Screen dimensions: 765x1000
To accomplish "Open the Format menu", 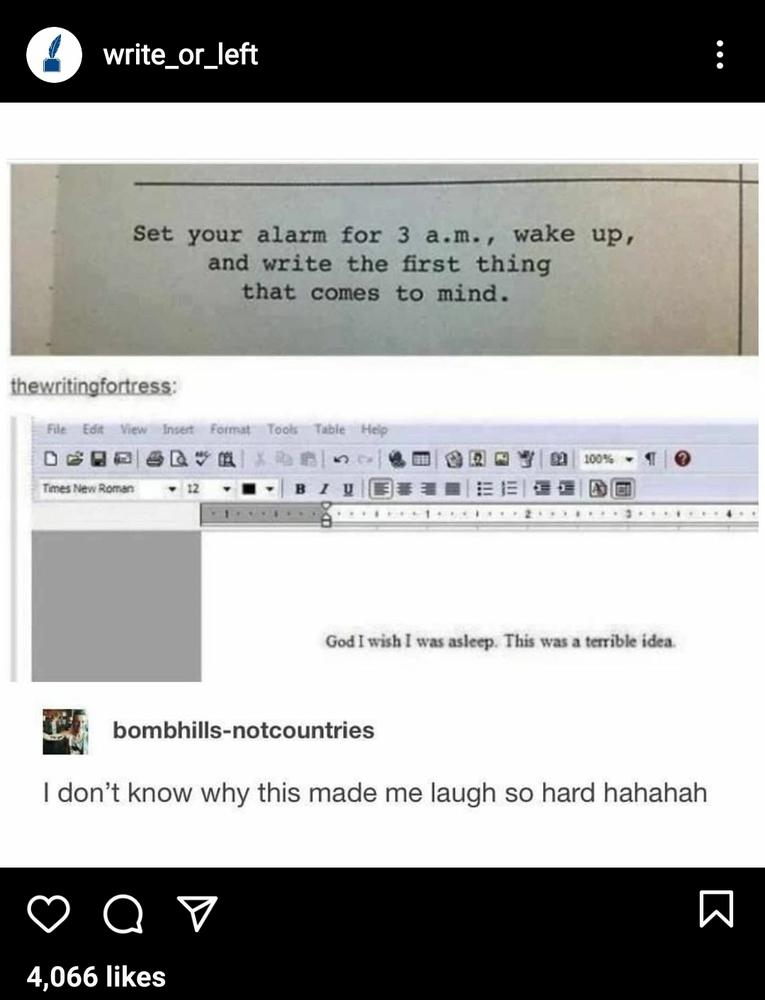I will coord(230,429).
